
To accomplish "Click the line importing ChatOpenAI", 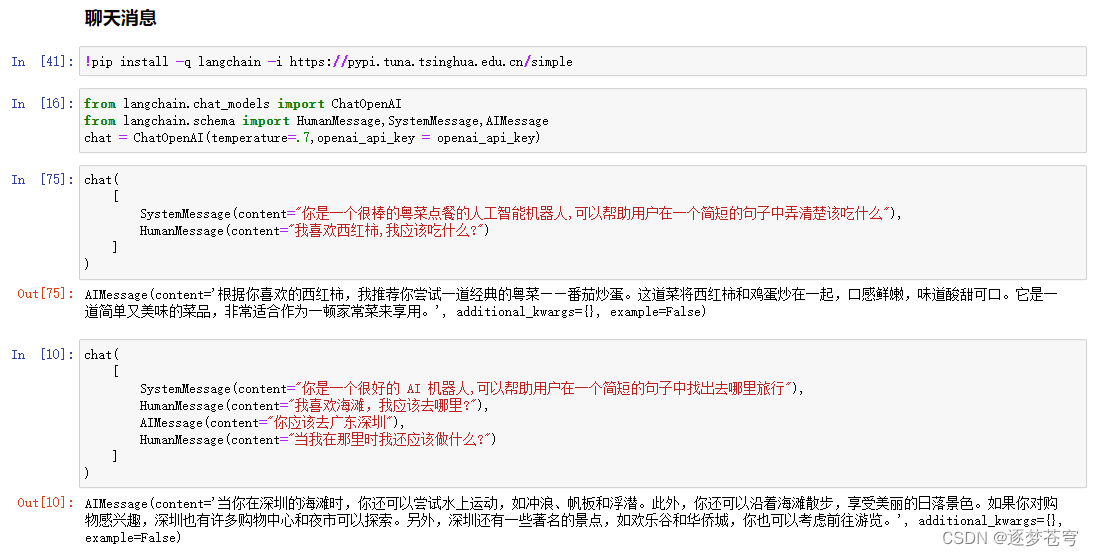I will [x=243, y=104].
